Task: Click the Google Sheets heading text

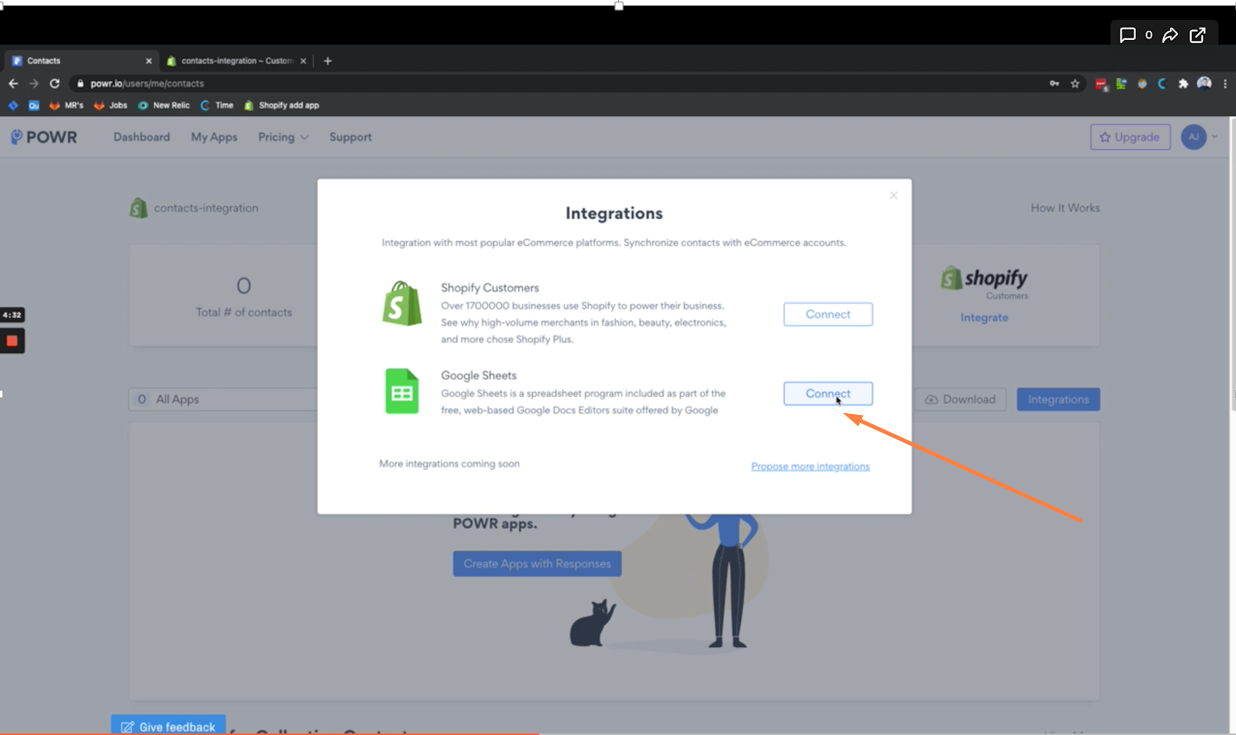Action: (x=479, y=375)
